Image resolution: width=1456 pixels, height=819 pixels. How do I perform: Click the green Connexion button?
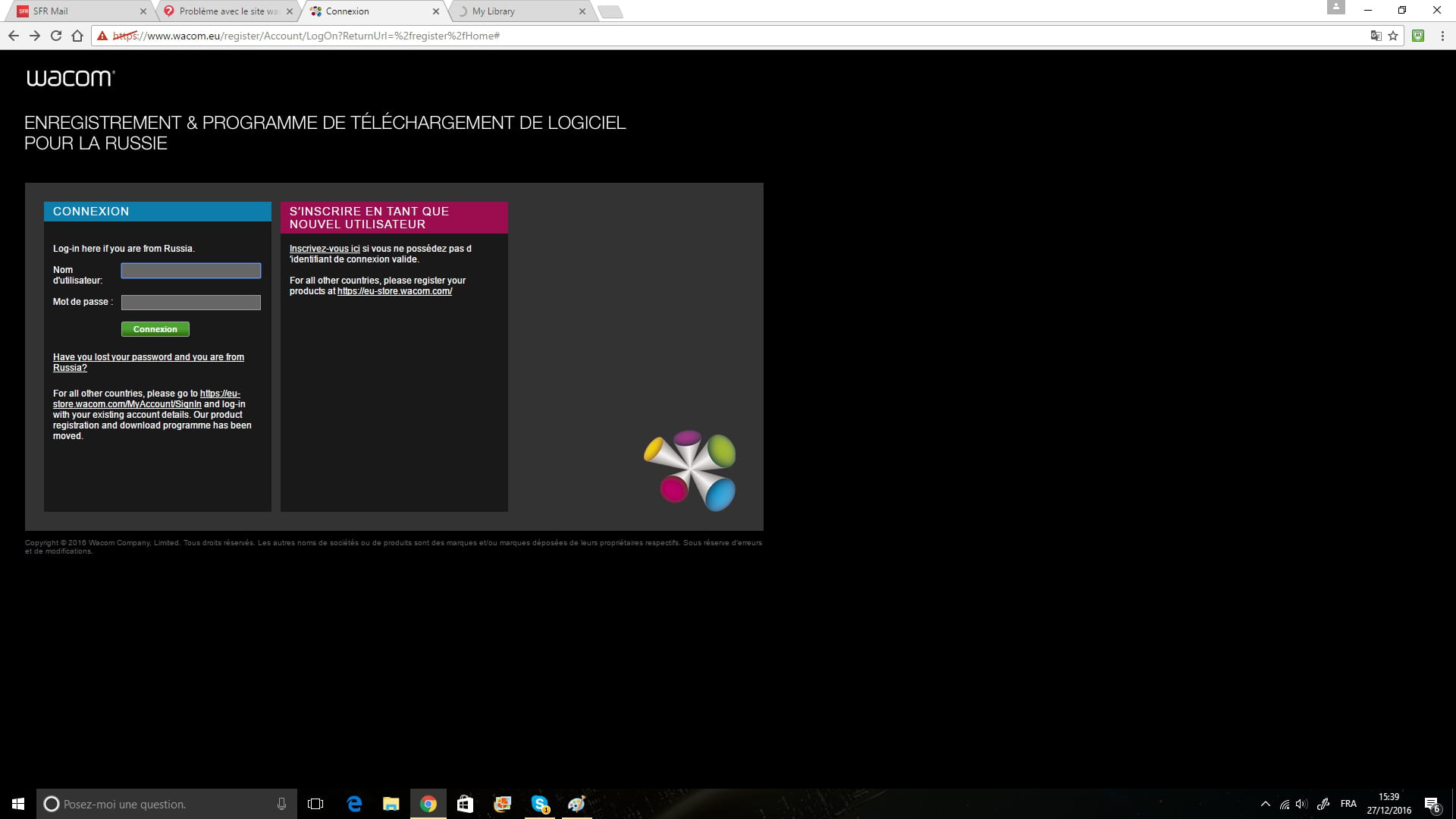155,329
